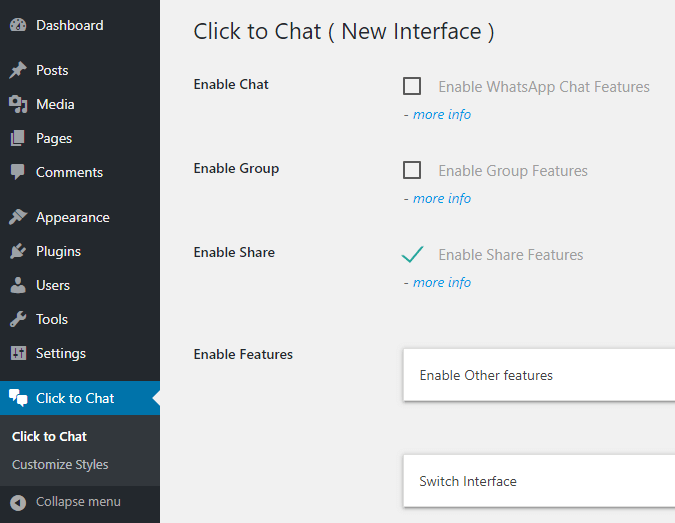Open more info link under Enable Group
The image size is (675, 523).
tap(442, 198)
